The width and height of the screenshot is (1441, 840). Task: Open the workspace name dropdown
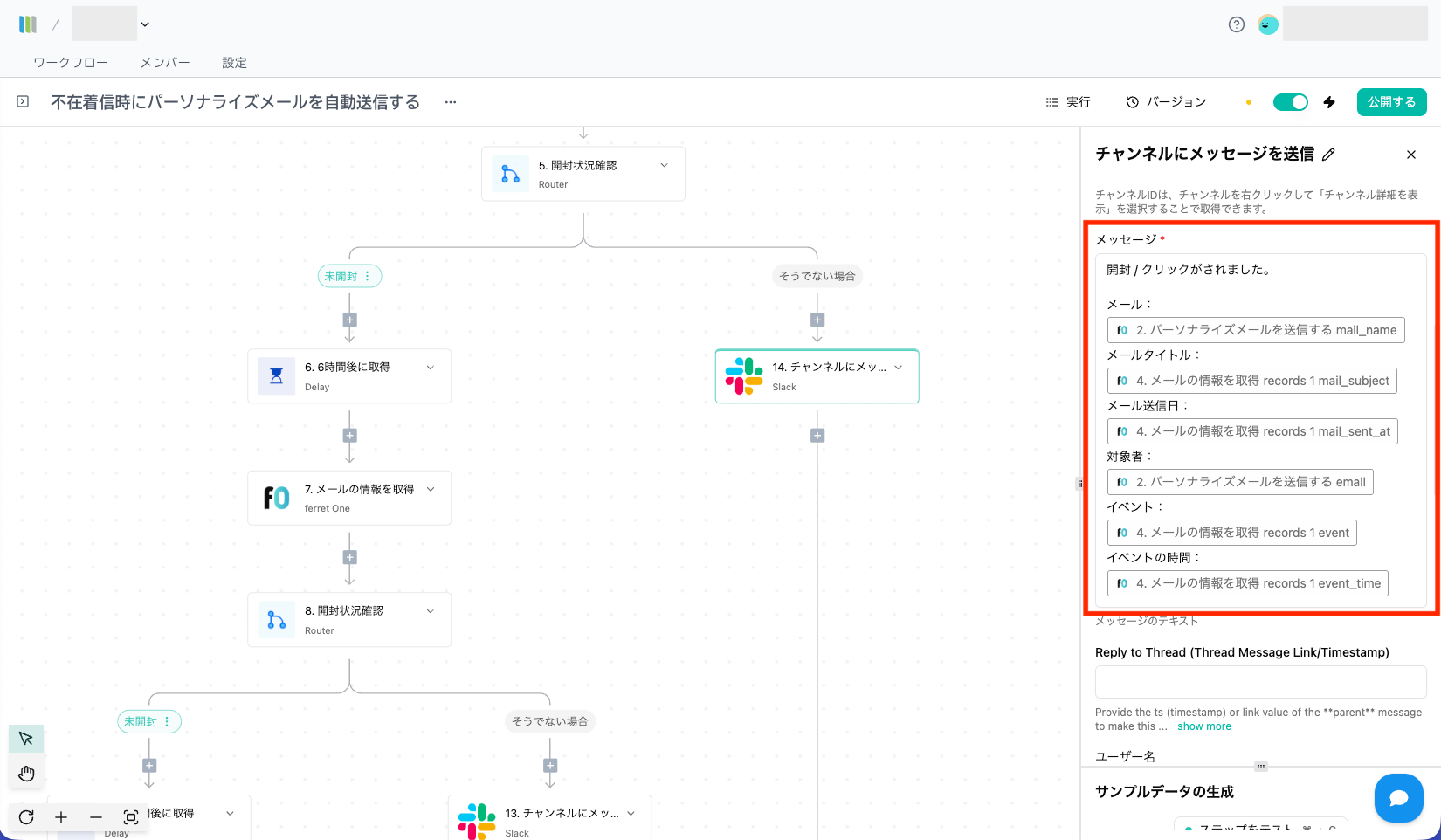click(x=145, y=24)
